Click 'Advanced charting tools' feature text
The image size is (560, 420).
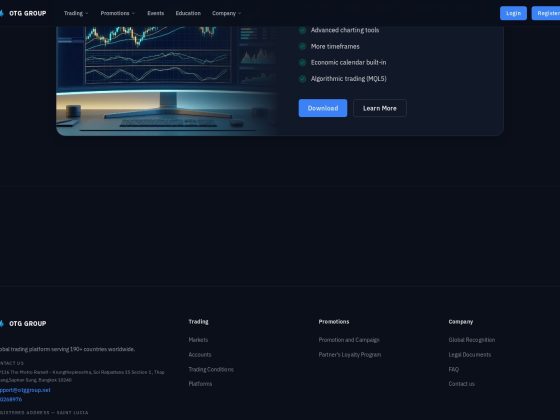345,30
